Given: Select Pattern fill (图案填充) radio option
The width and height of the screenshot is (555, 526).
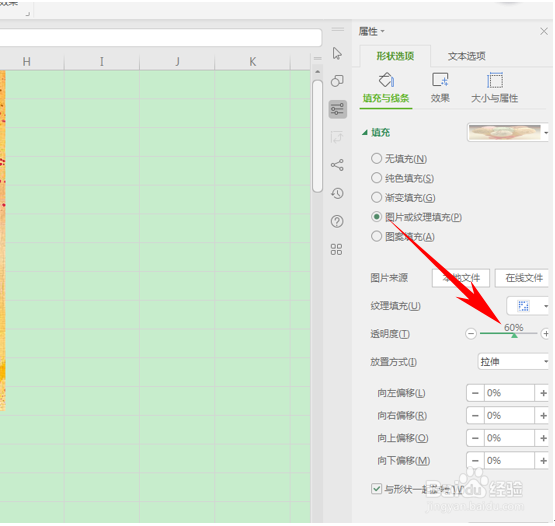Looking at the screenshot, I should pyautogui.click(x=376, y=236).
